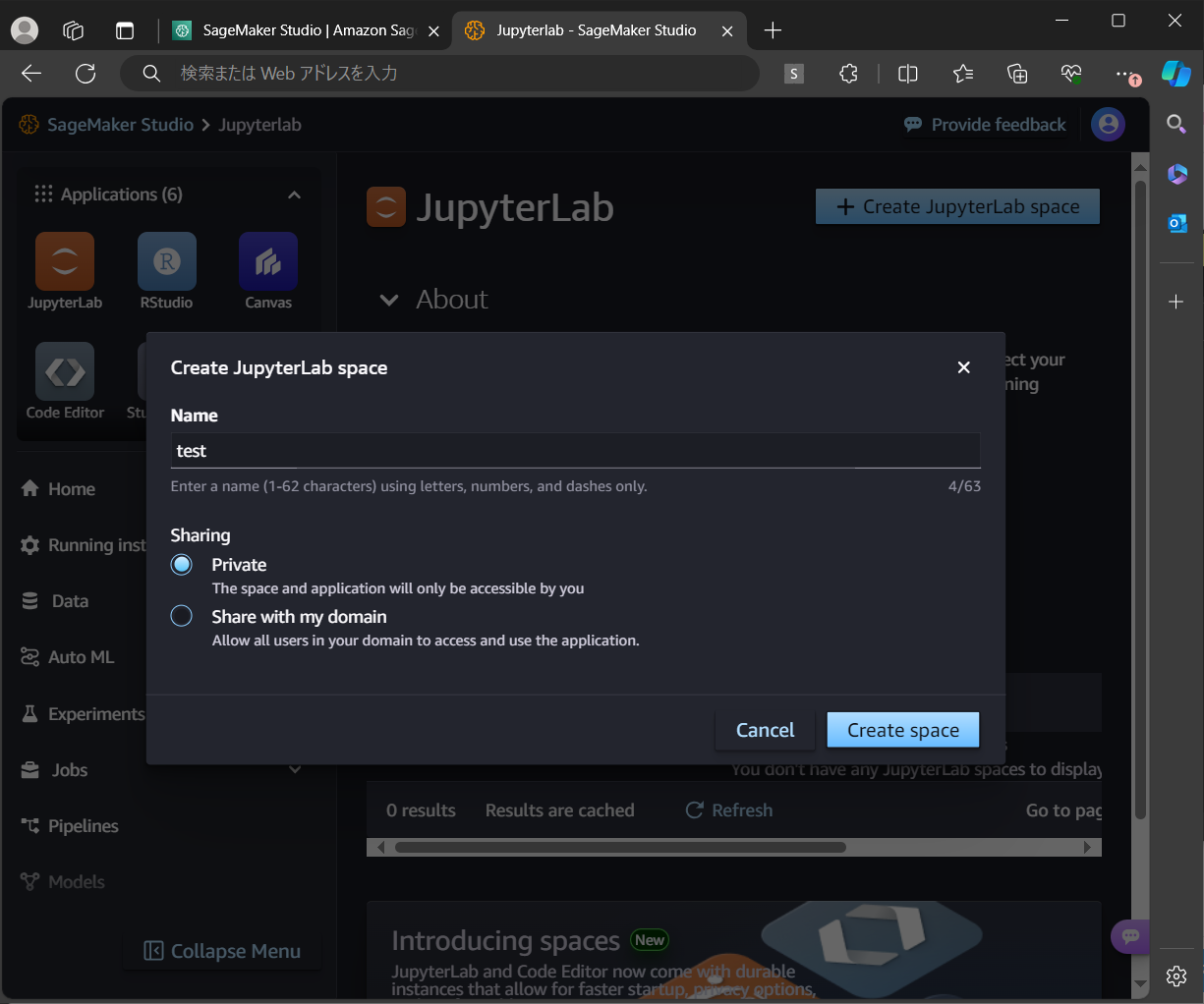Click the SageMaker user profile icon

tap(1109, 125)
